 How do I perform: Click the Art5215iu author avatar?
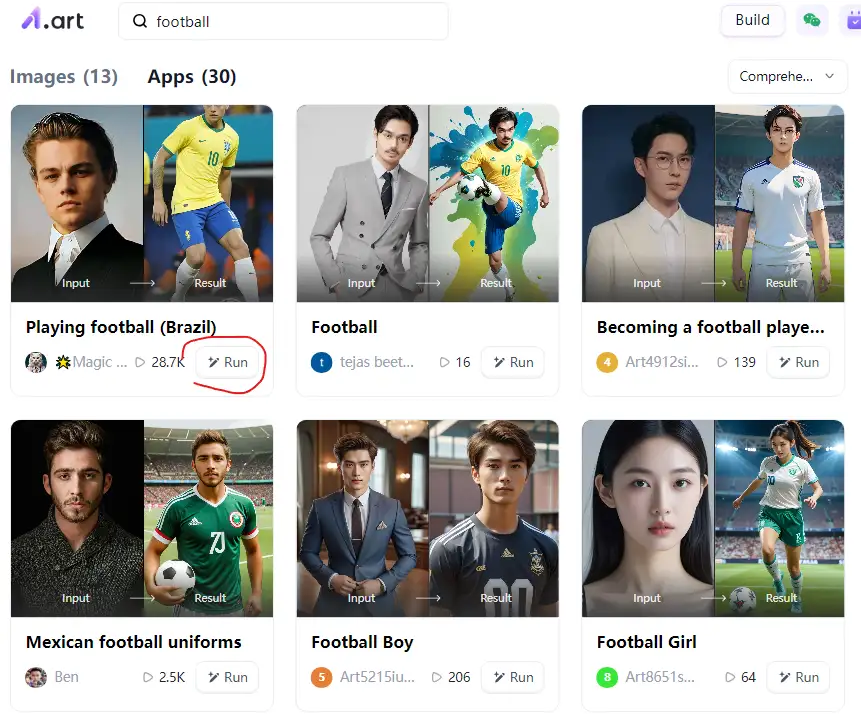pos(321,677)
